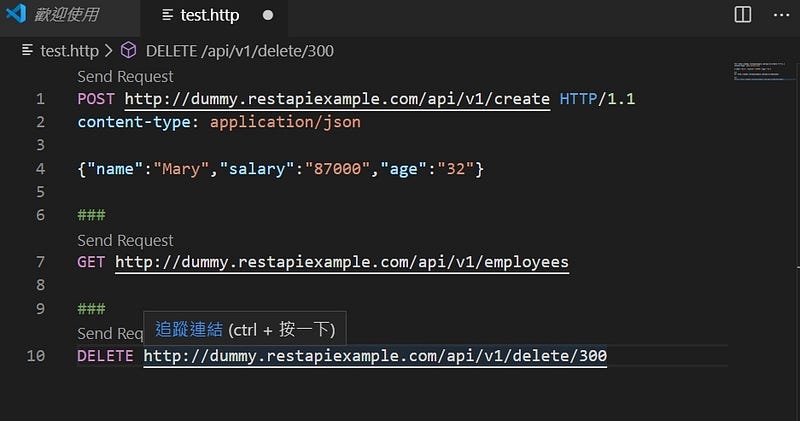Click line number 4 in the gutter
Image resolution: width=800 pixels, height=421 pixels.
coord(40,169)
